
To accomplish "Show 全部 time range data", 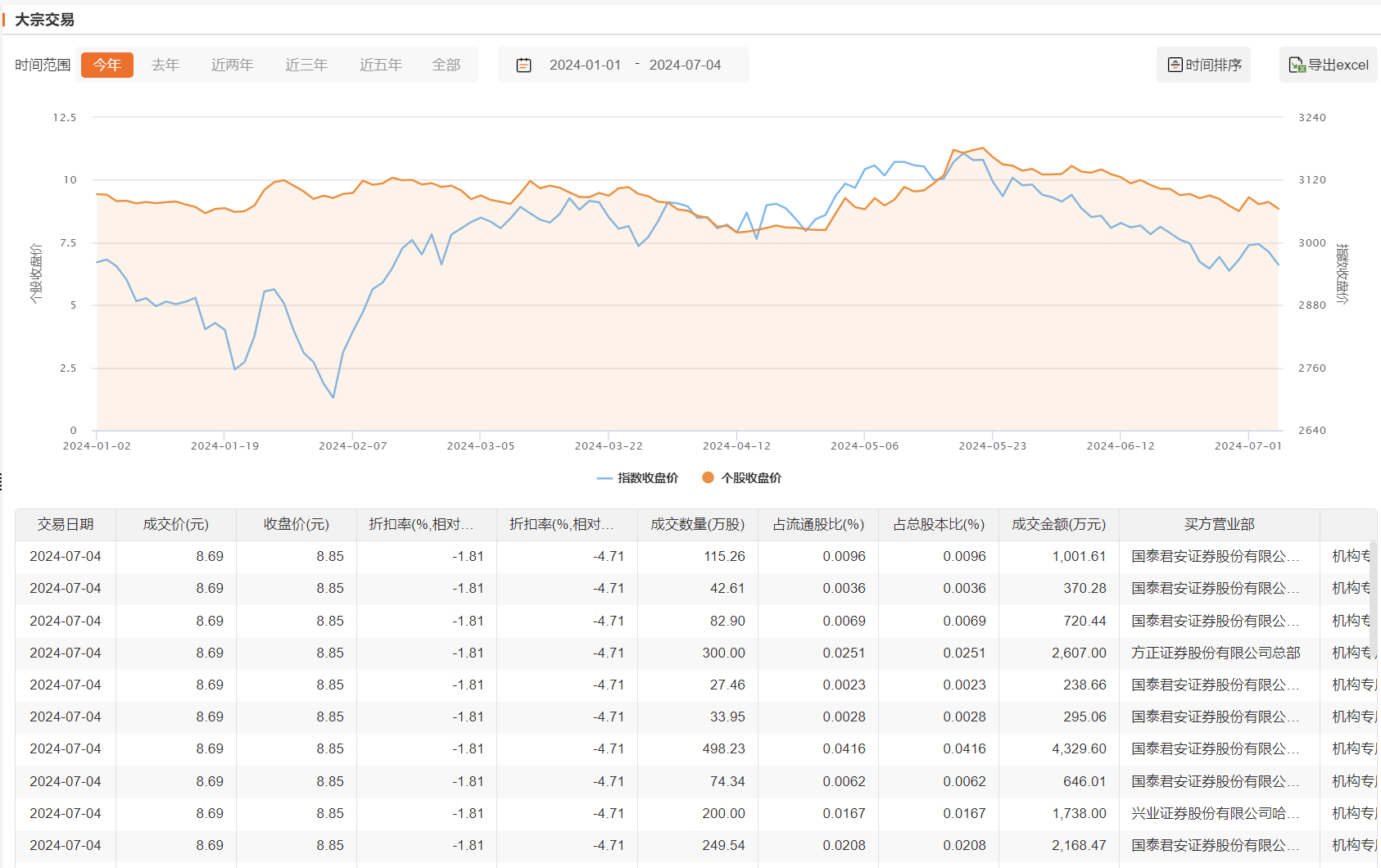I will coord(446,65).
